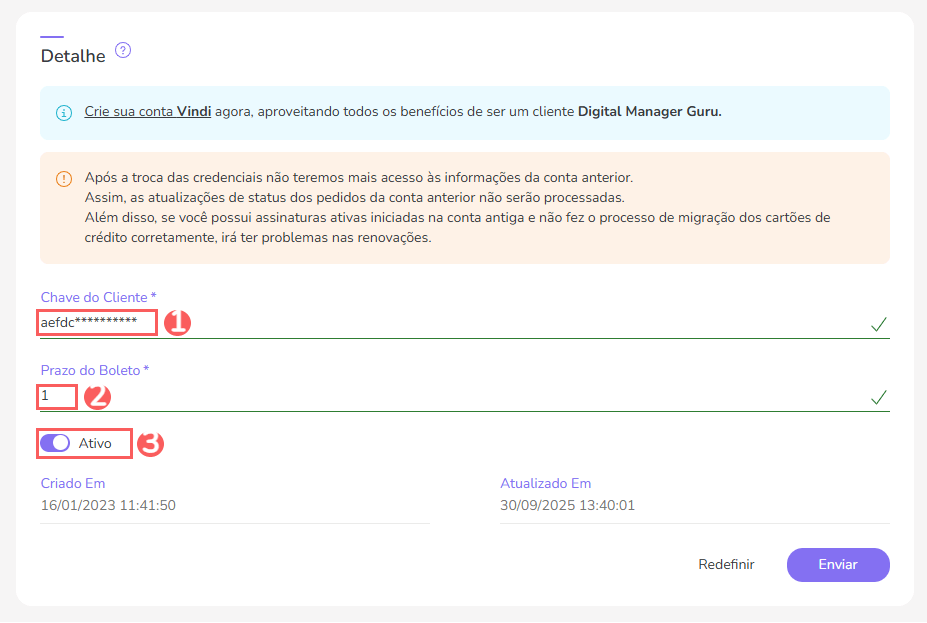
Task: Click the red number 2 badge
Action: tap(97, 397)
